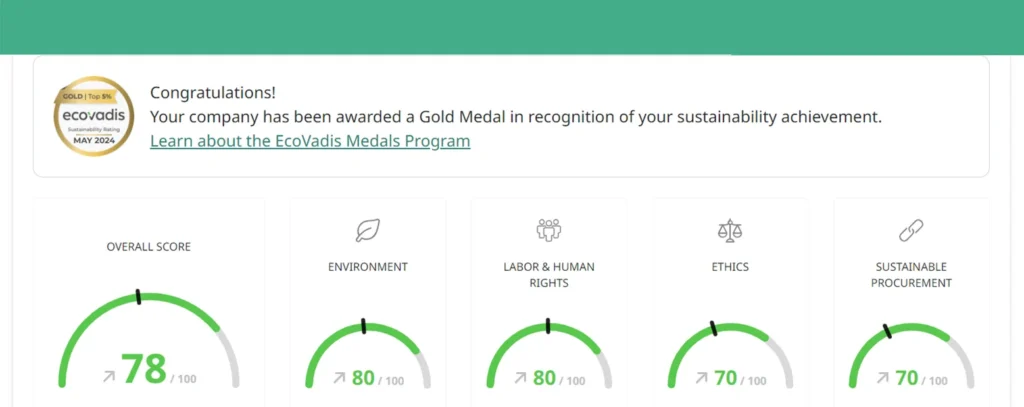This screenshot has height=407, width=1024.
Task: Click the Environment card title
Action: [x=368, y=267]
